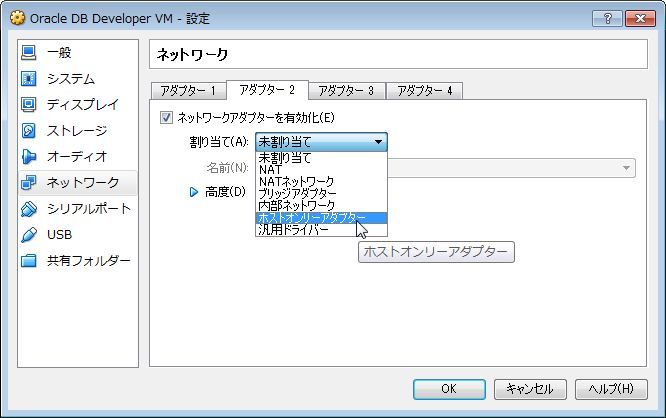The height and width of the screenshot is (418, 666).
Task: Click the VirtualBox gear icon in title bar
Action: [x=17, y=18]
